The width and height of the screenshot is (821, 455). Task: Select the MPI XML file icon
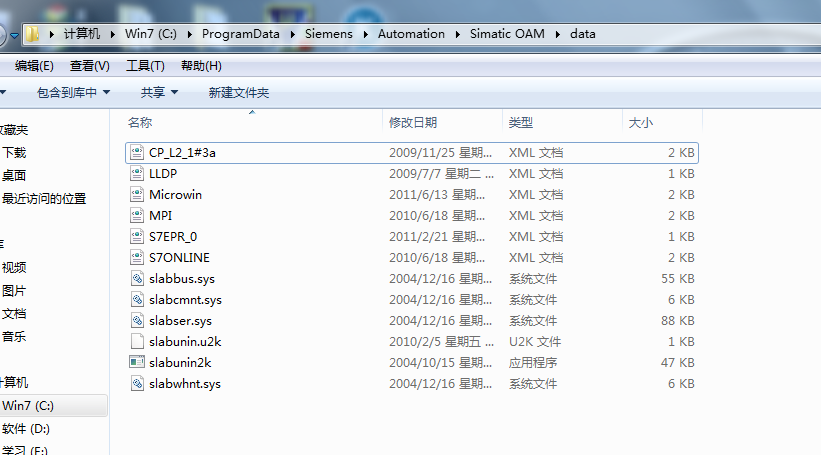point(137,215)
